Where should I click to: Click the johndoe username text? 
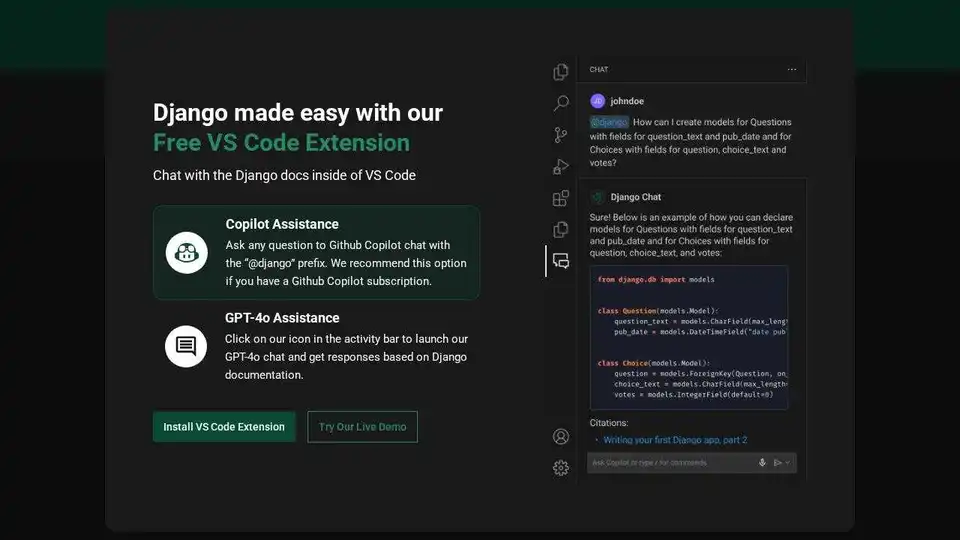pyautogui.click(x=627, y=101)
